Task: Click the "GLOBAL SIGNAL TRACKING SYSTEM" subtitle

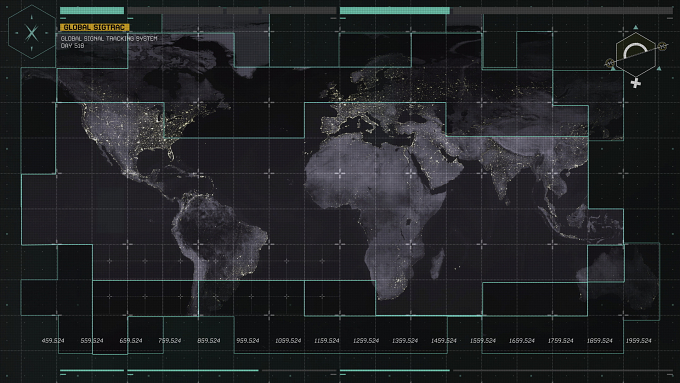Action: click(109, 39)
